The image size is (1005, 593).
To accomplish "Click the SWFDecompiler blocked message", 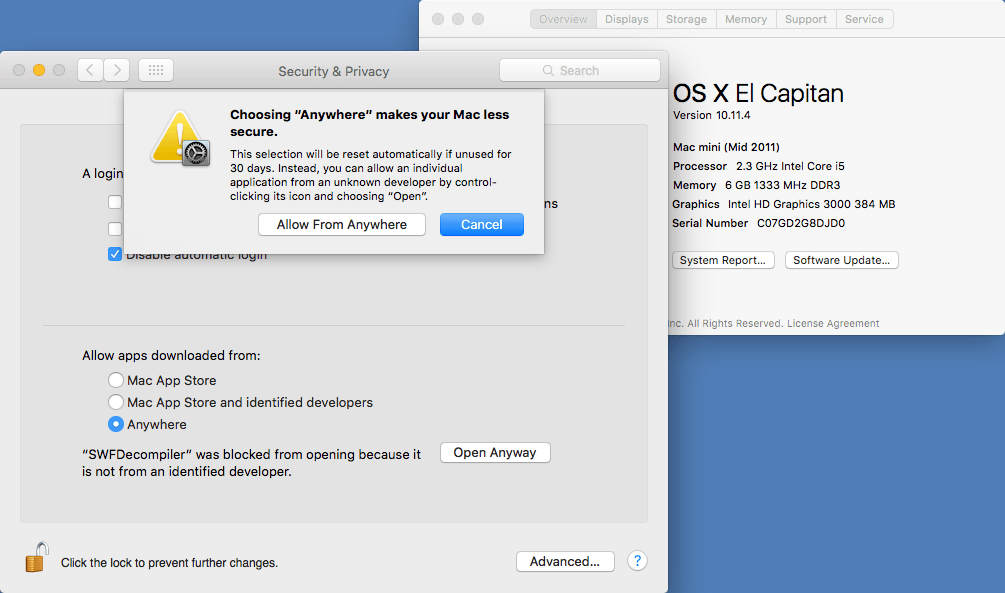I will (251, 463).
